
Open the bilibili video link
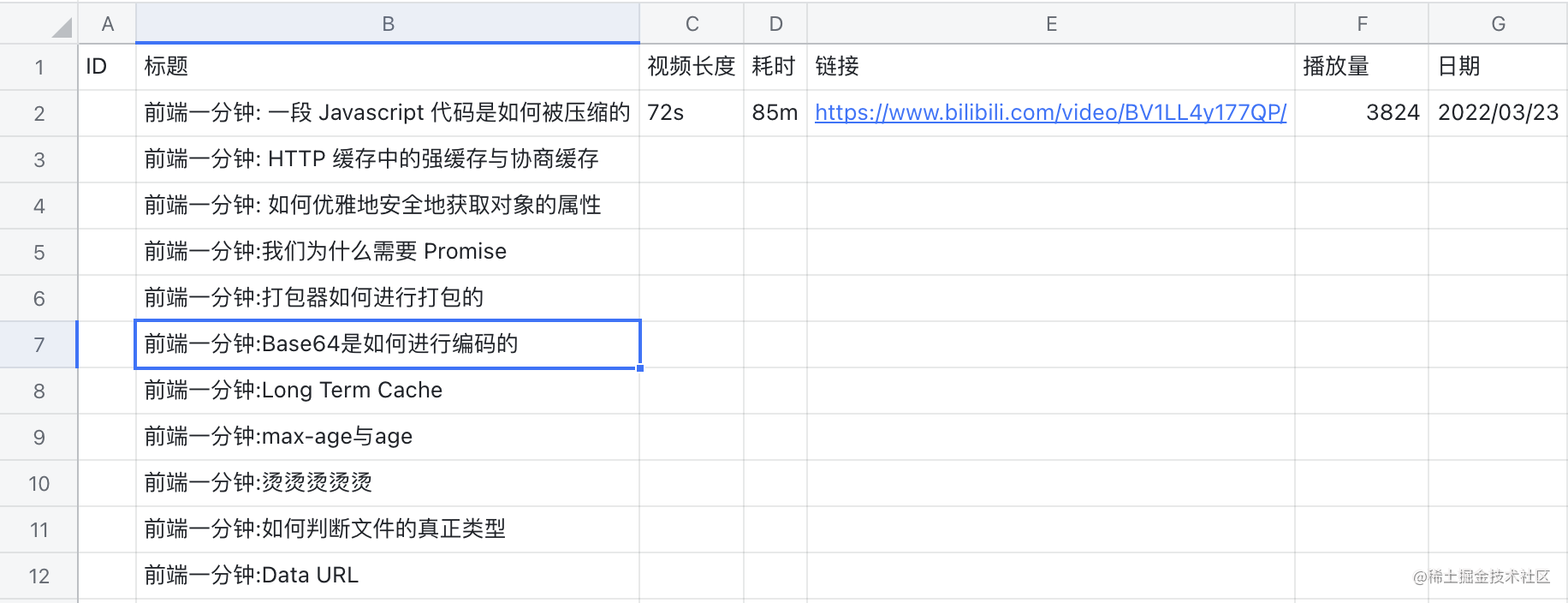pos(1050,113)
